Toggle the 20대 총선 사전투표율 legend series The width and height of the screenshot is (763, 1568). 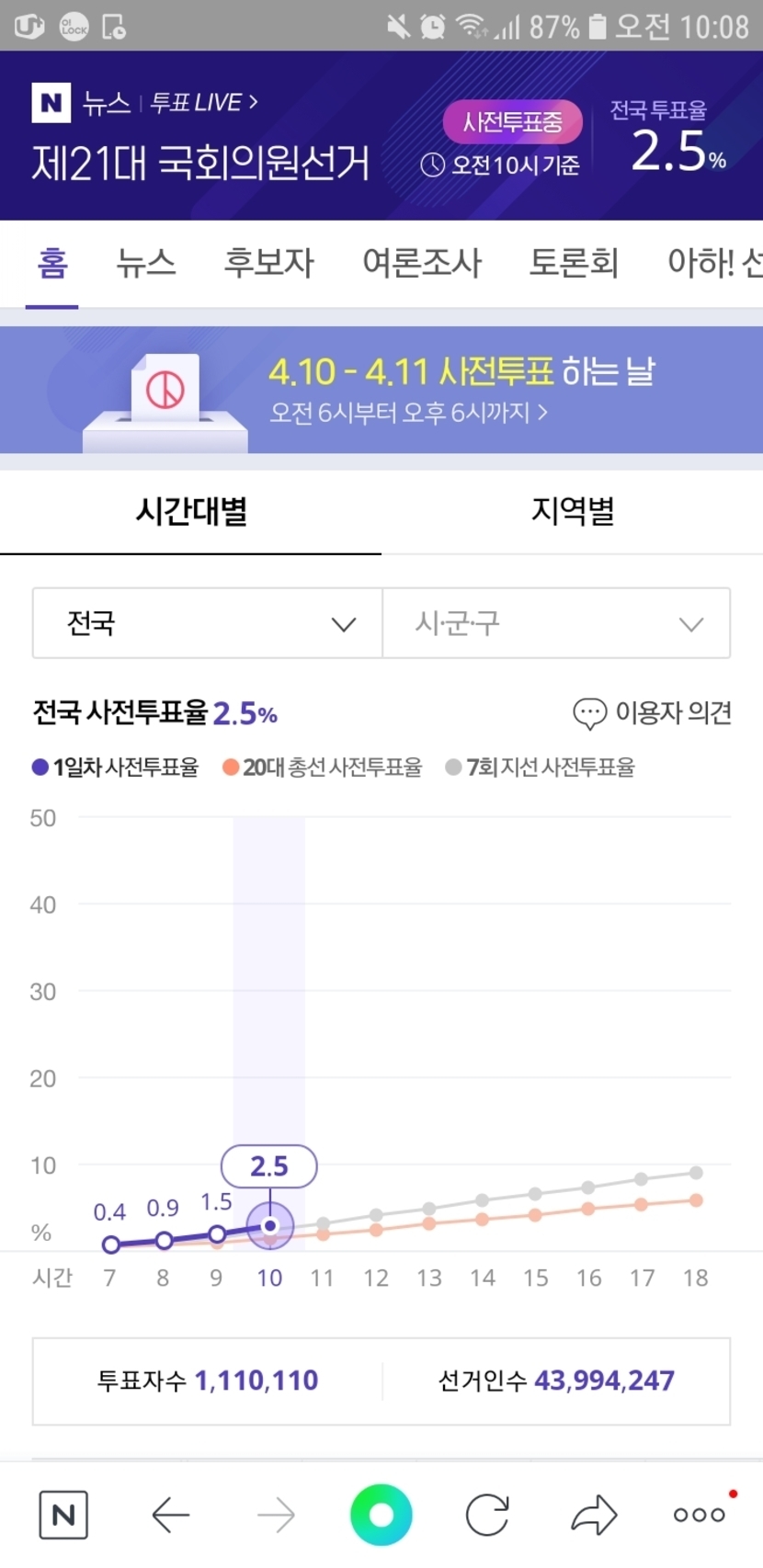pyautogui.click(x=323, y=767)
